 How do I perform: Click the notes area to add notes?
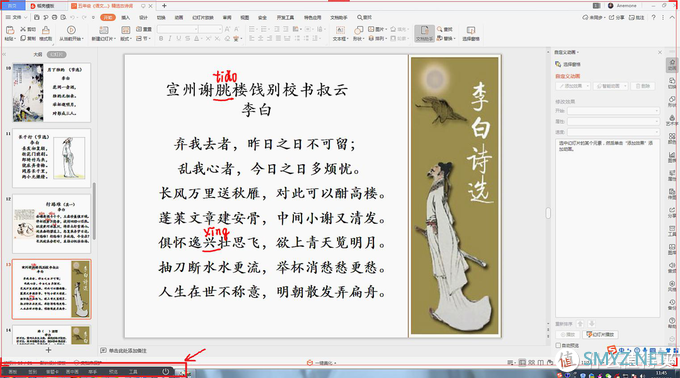[124, 350]
